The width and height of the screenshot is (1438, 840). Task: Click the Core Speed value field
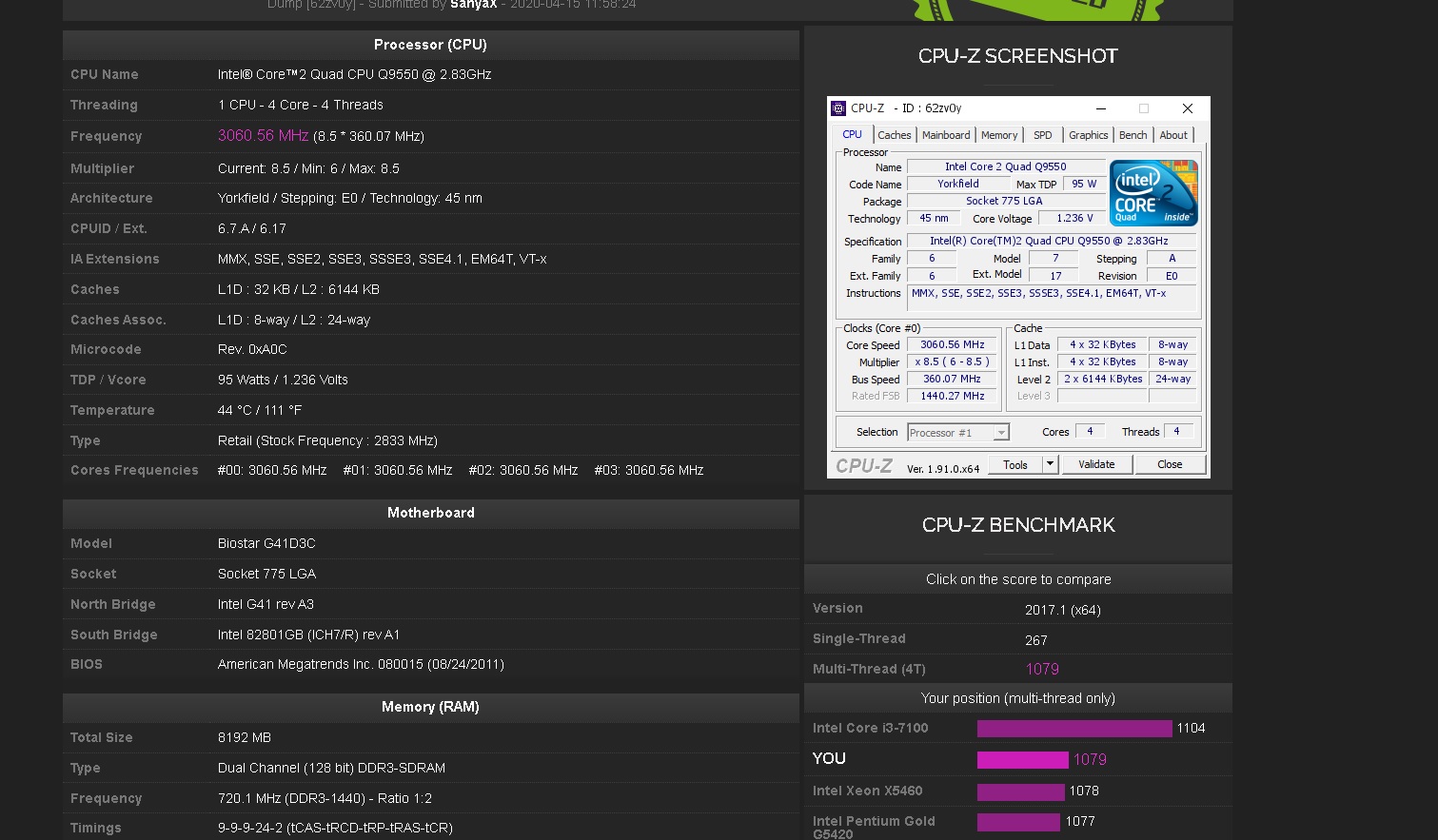click(952, 345)
